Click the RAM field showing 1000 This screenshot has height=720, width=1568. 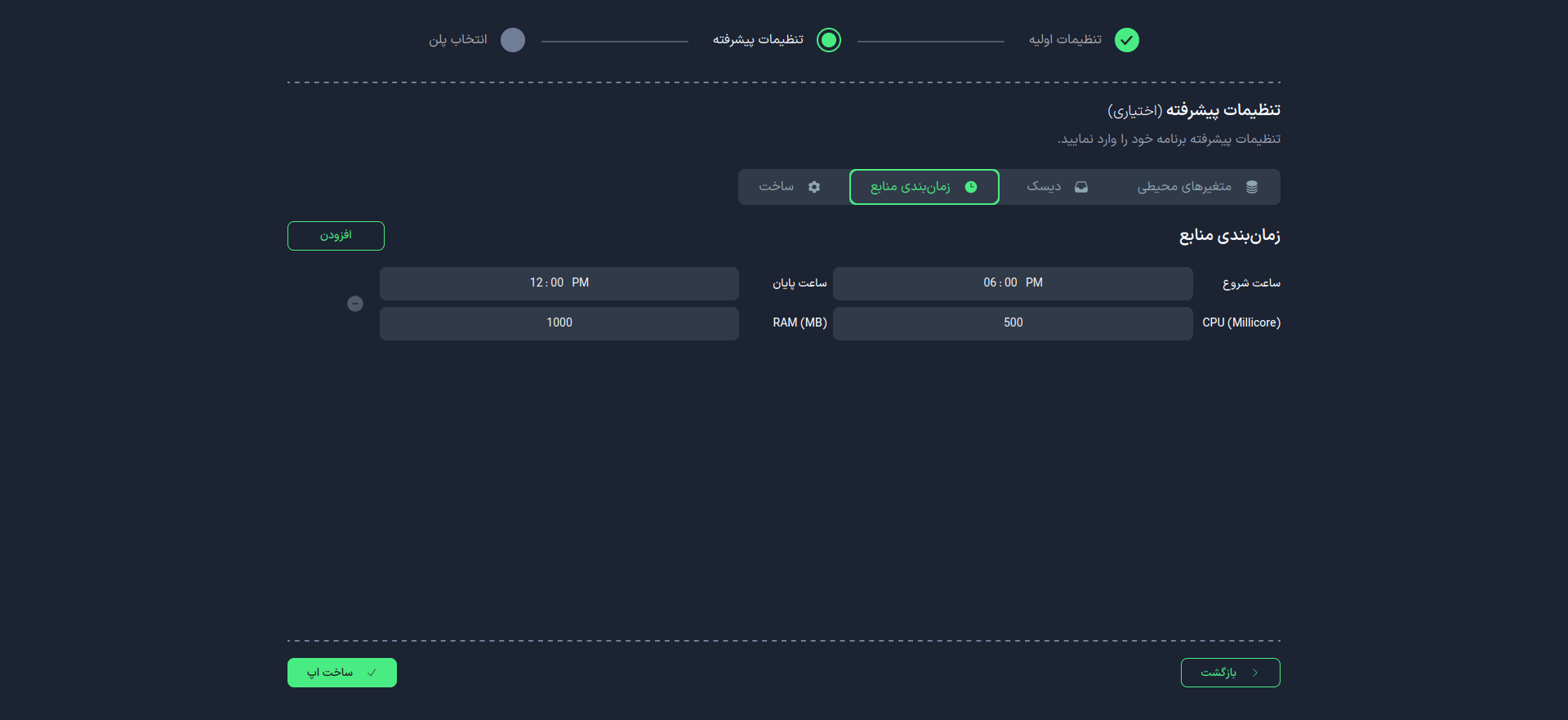(x=559, y=323)
